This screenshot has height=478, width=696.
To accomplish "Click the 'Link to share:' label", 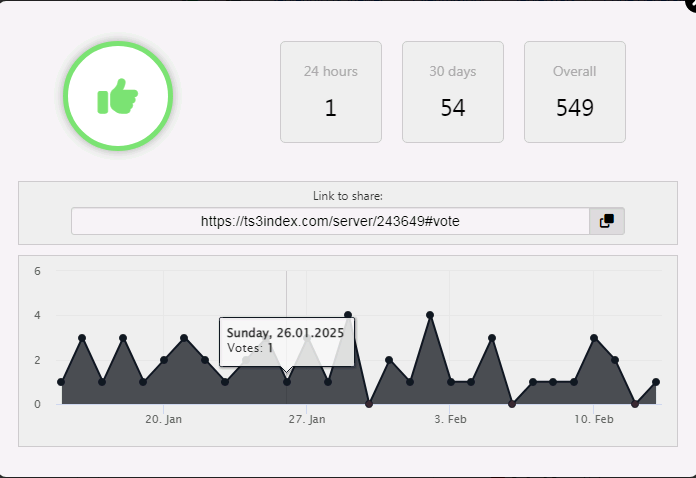I will (x=348, y=196).
